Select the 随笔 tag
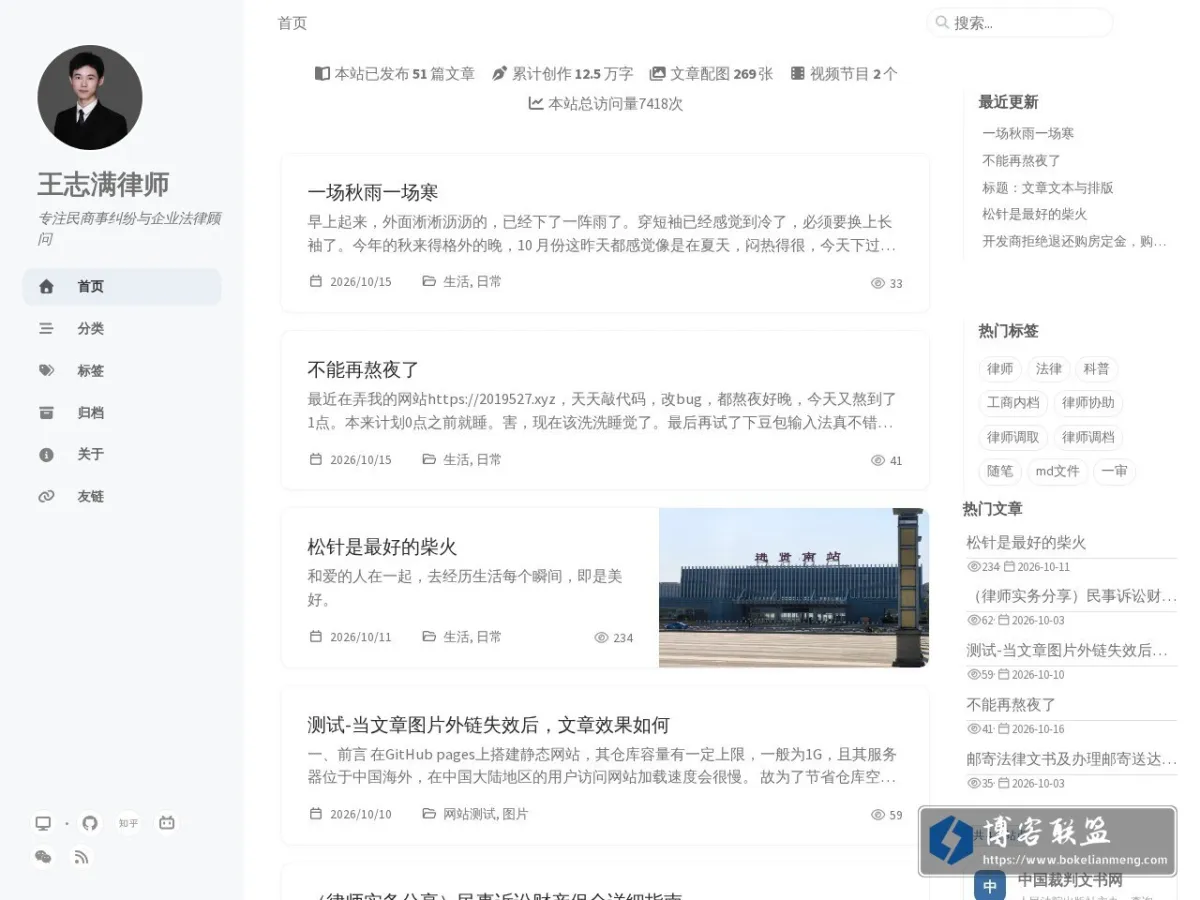The image size is (1200, 900). pos(1000,471)
